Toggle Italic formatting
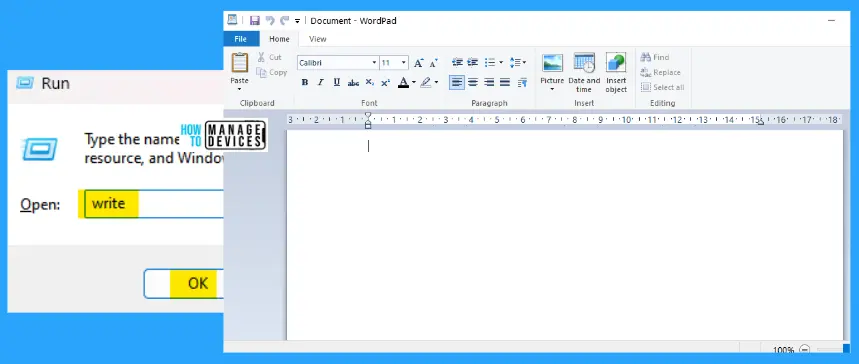The height and width of the screenshot is (364, 859). coord(320,83)
